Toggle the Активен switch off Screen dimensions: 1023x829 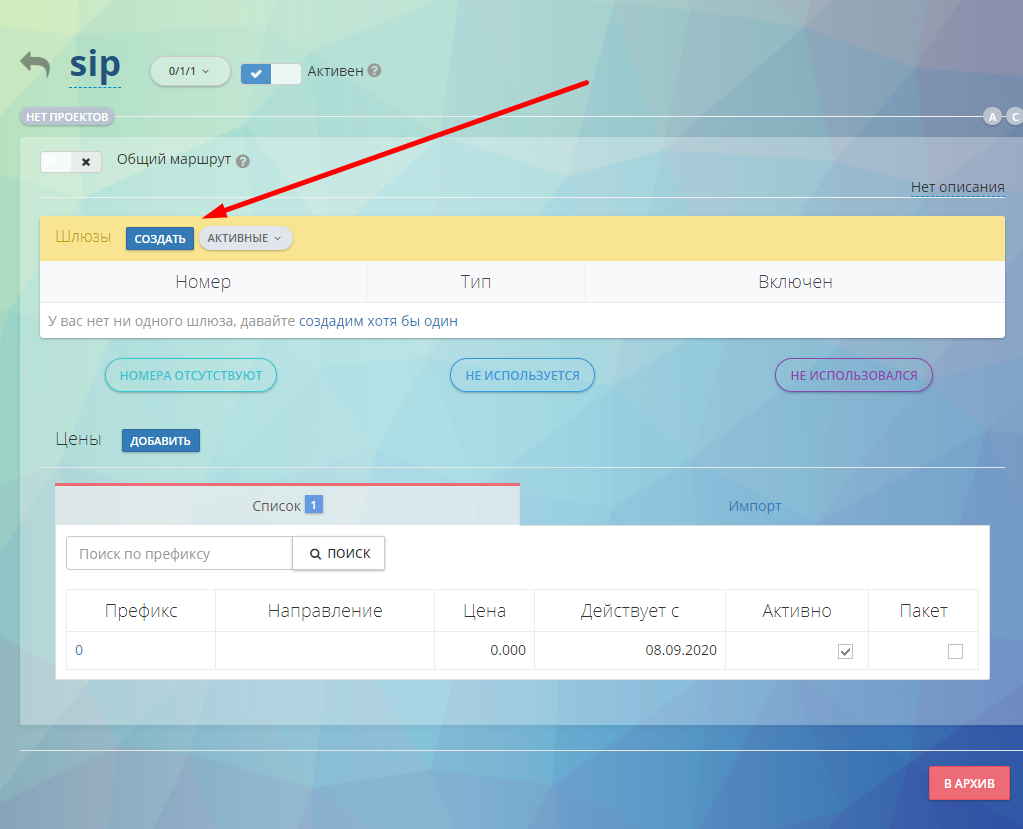coord(270,73)
